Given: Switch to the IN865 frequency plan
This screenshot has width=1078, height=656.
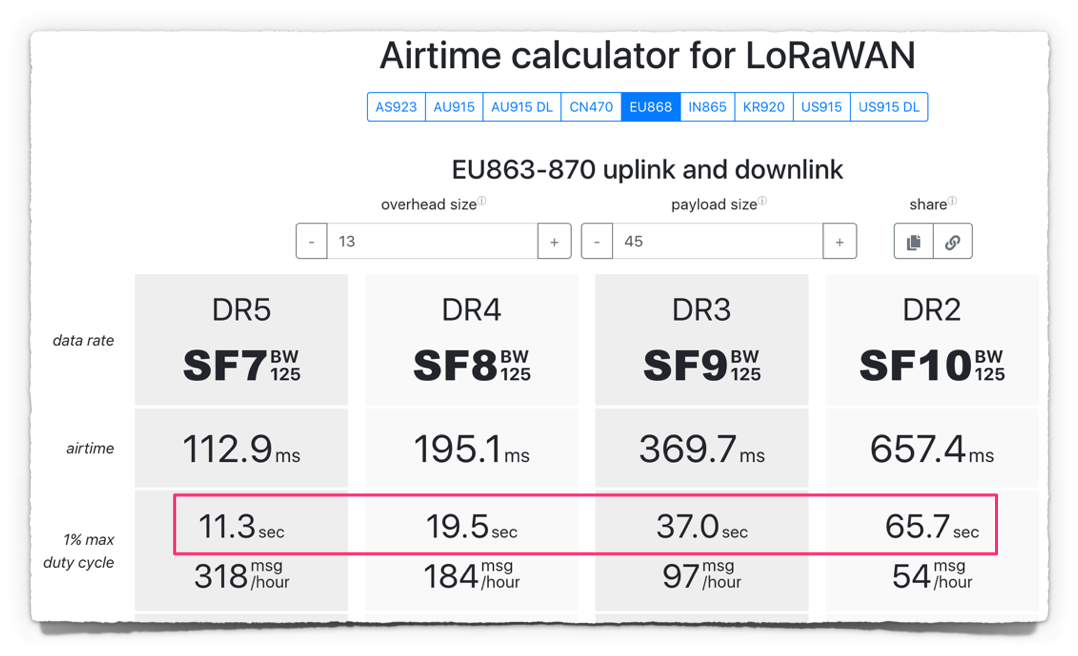Looking at the screenshot, I should point(707,106).
